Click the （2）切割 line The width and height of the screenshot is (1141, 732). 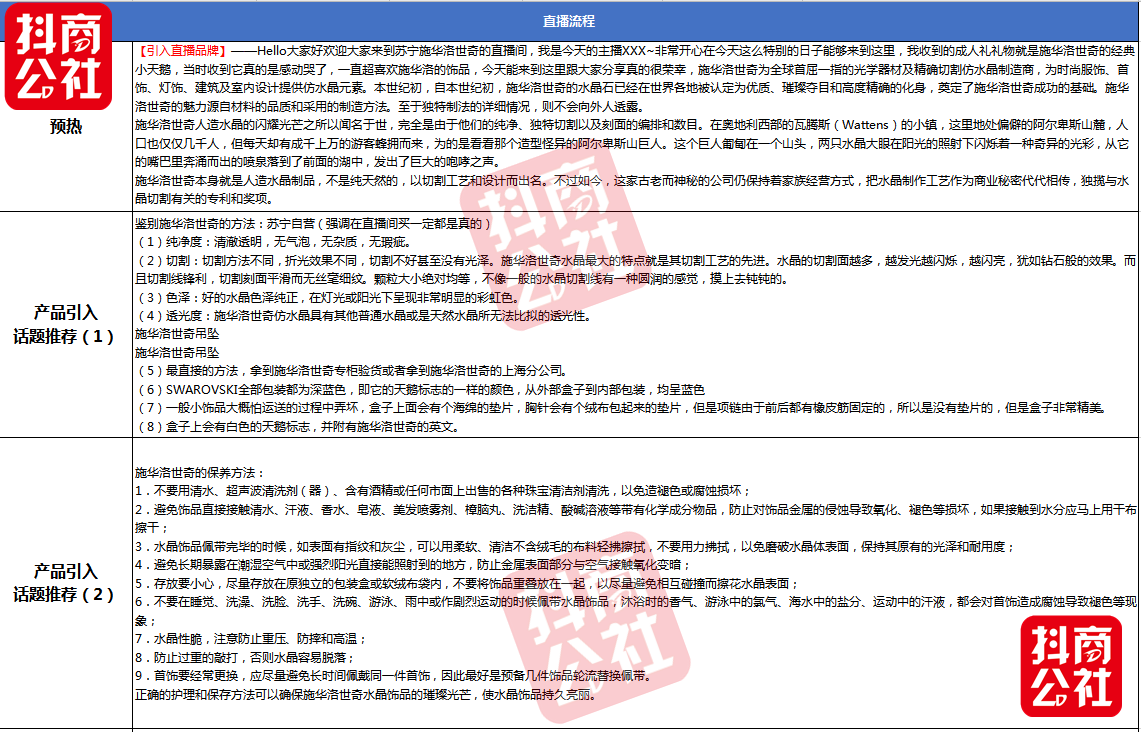[x=636, y=270]
